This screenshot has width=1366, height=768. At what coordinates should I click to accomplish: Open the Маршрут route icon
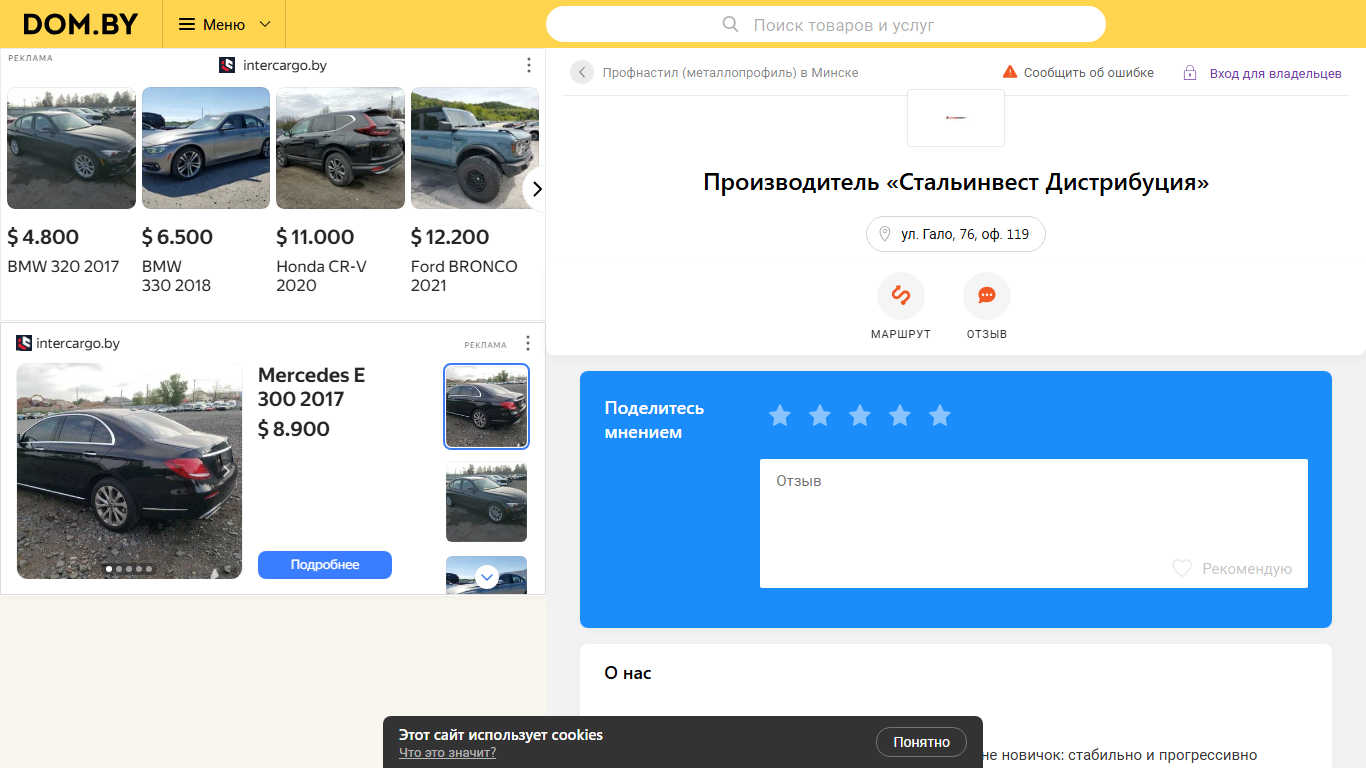(901, 296)
